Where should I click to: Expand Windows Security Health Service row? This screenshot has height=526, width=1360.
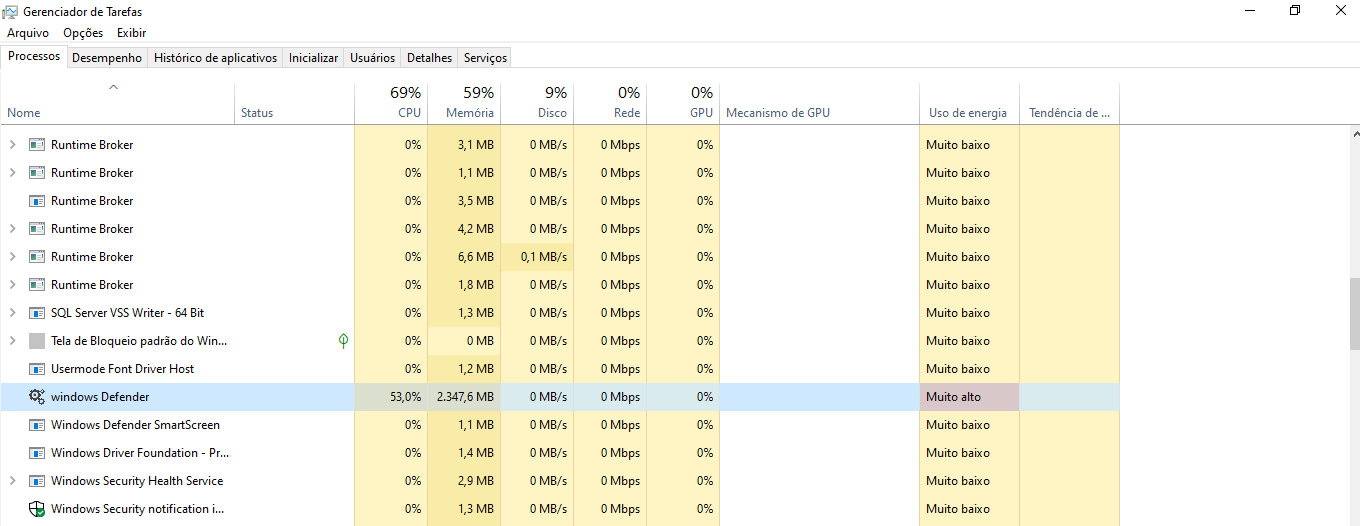tap(12, 481)
